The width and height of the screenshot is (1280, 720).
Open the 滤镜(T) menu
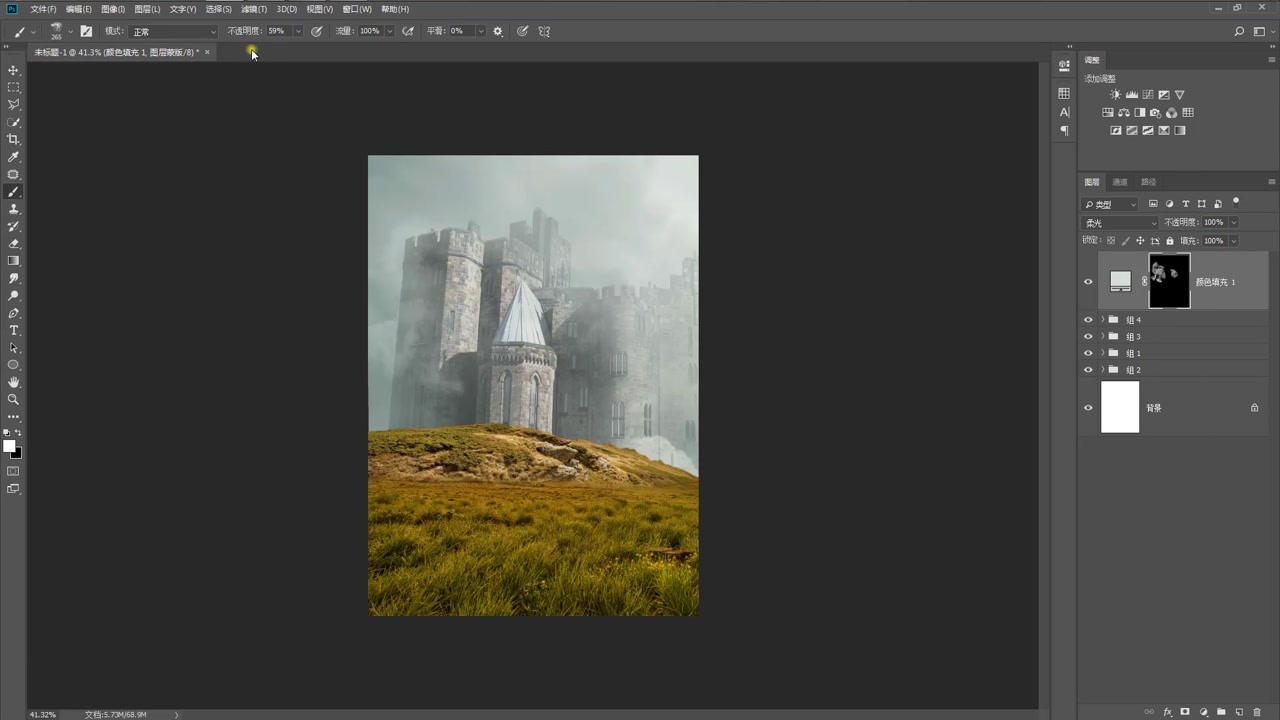[254, 9]
